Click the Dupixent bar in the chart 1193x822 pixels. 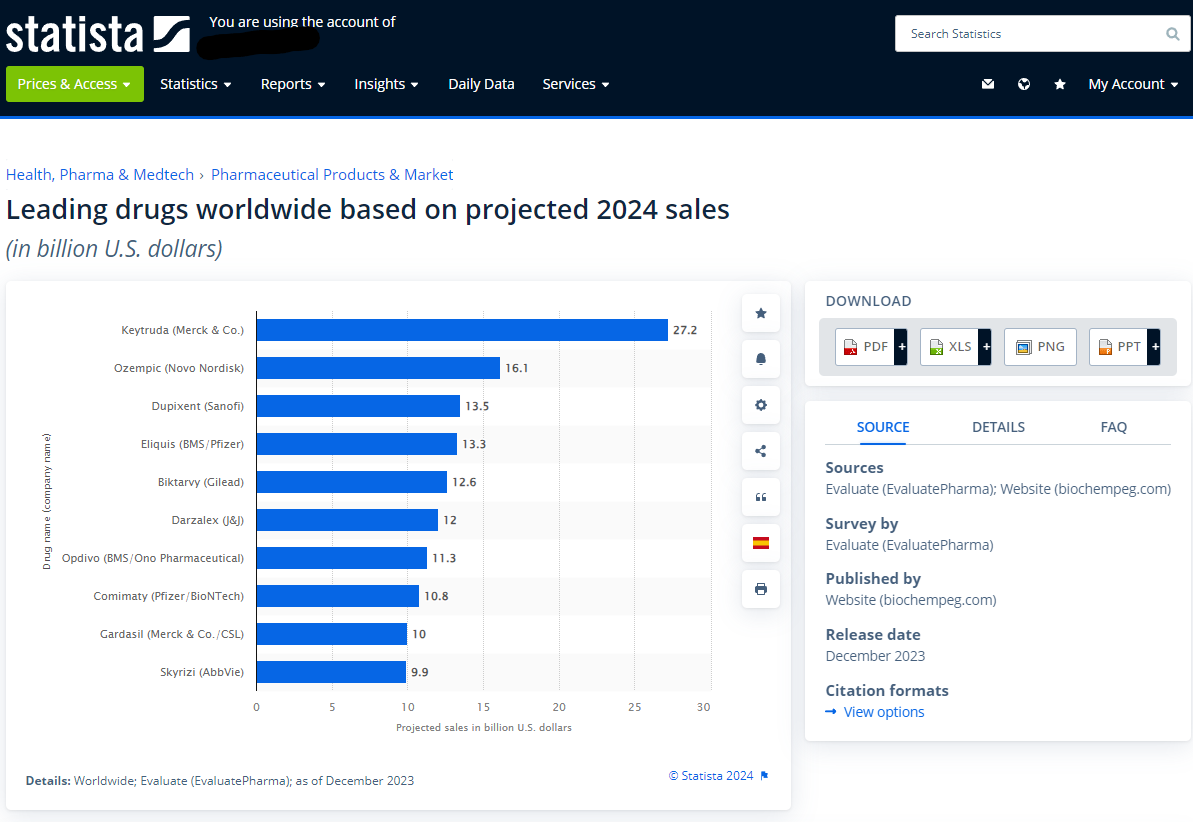[x=358, y=406]
